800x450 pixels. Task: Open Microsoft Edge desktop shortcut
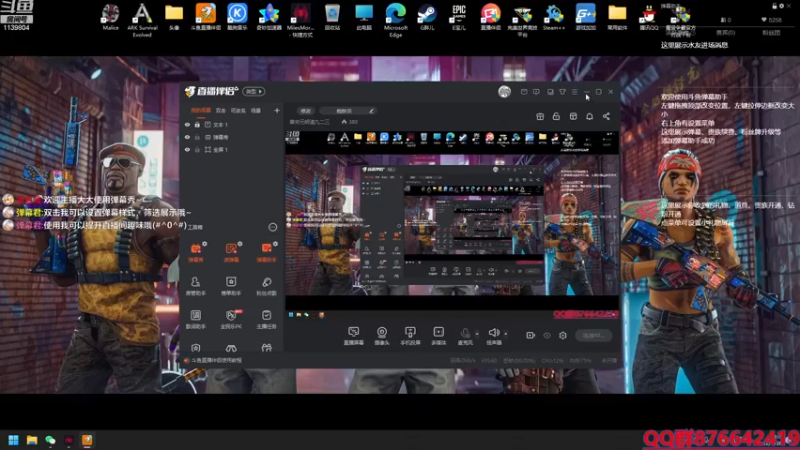click(395, 19)
